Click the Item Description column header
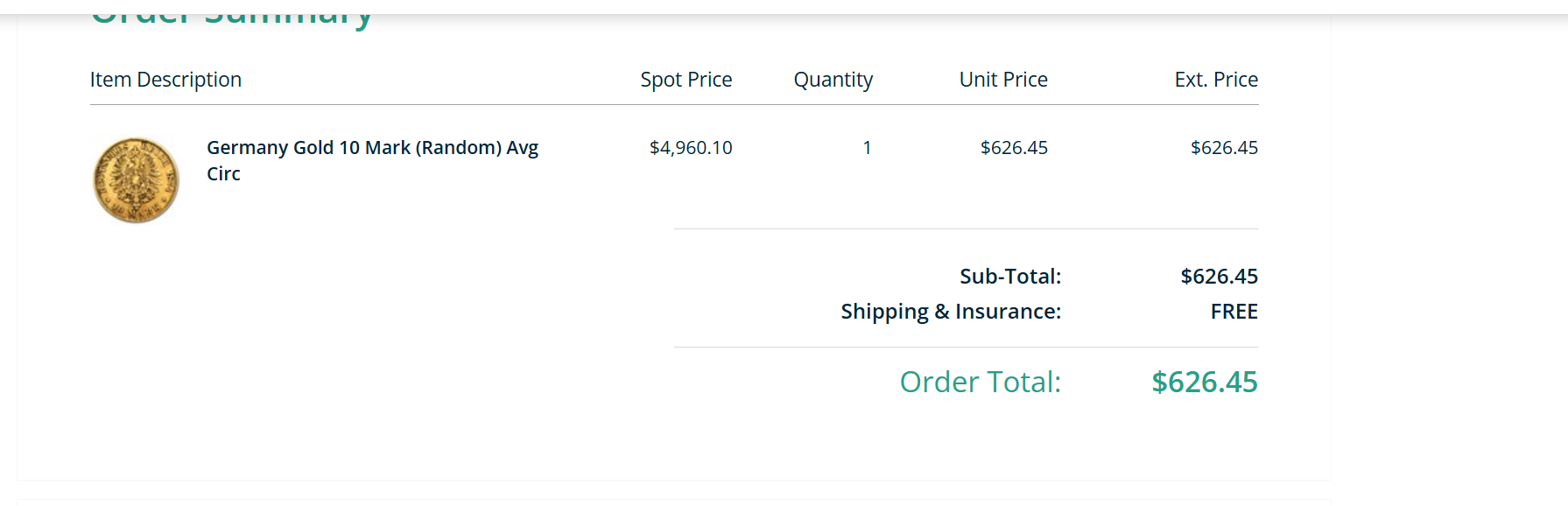The height and width of the screenshot is (506, 1568). click(x=165, y=80)
